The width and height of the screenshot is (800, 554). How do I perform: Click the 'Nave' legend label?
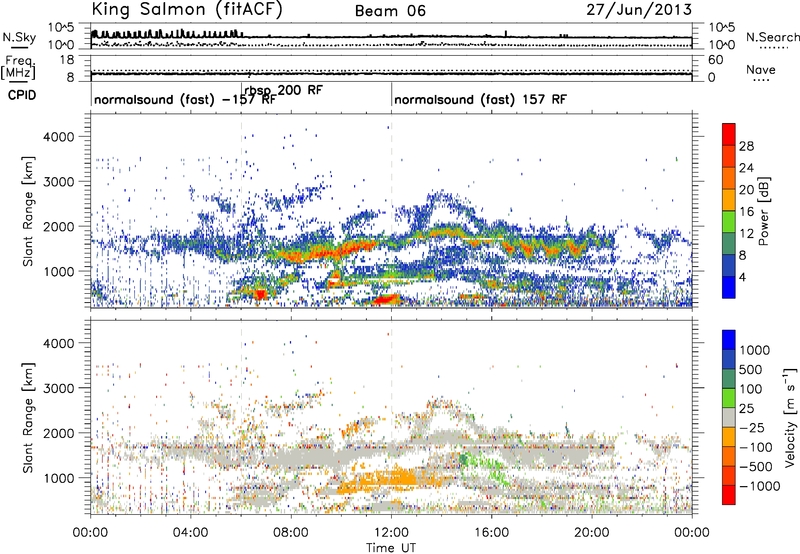point(760,69)
